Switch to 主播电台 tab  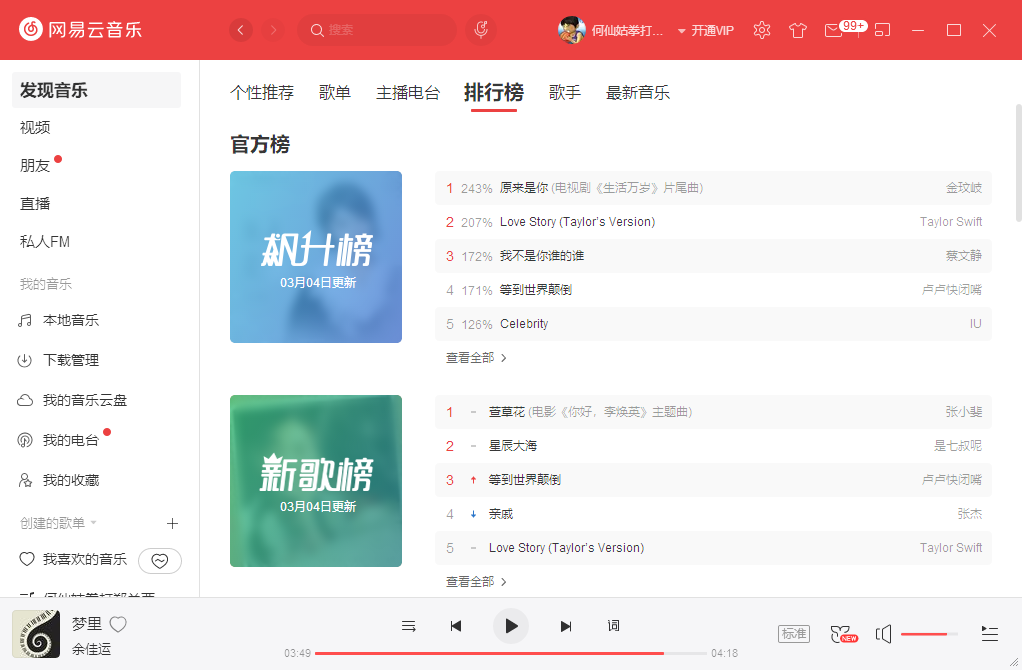408,93
